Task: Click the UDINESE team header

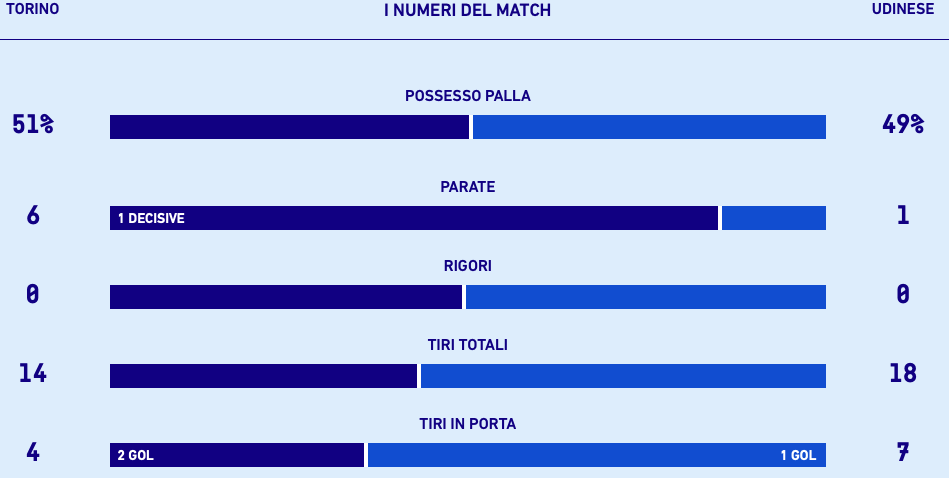Action: coord(903,9)
